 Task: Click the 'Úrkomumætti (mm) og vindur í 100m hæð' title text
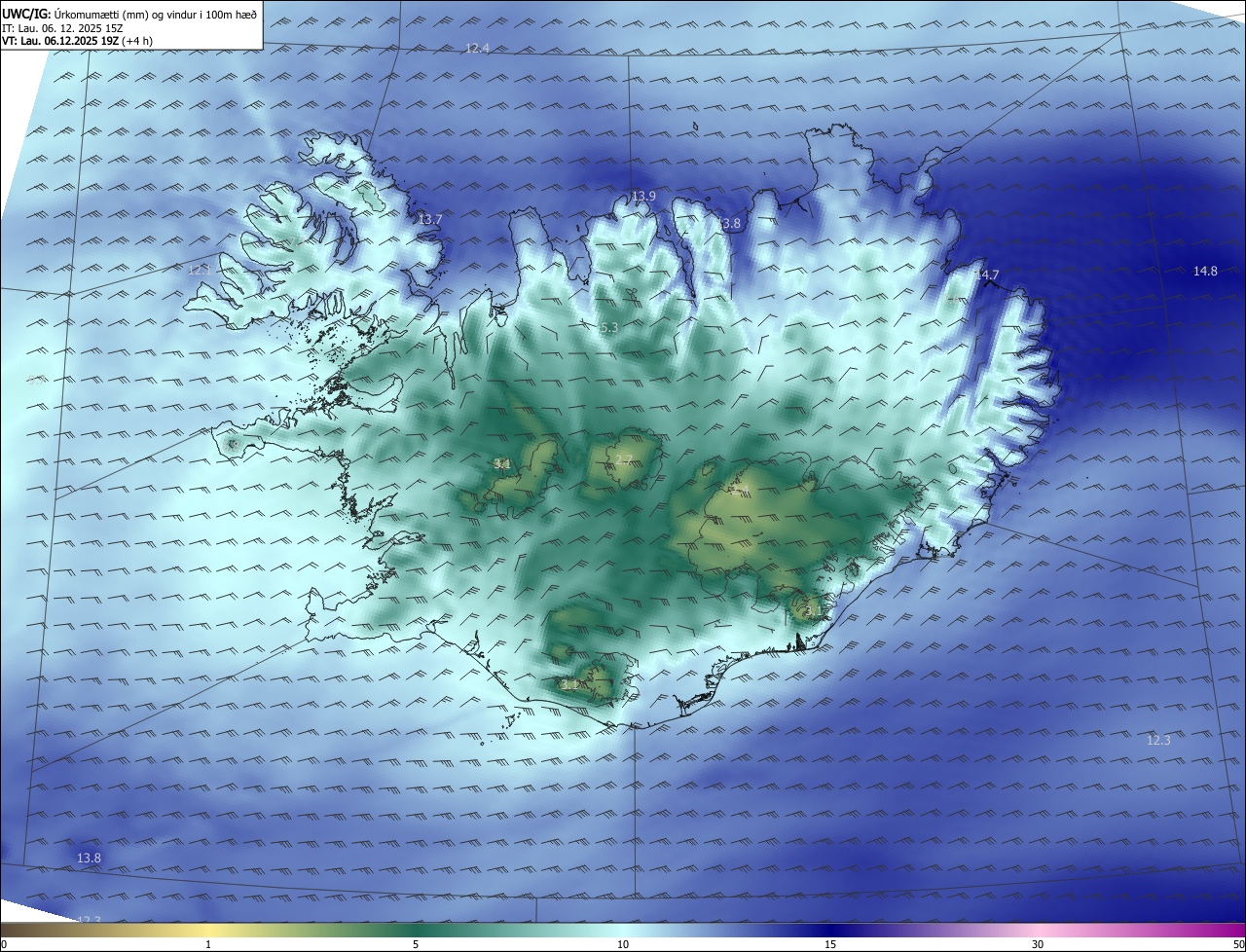pyautogui.click(x=156, y=15)
